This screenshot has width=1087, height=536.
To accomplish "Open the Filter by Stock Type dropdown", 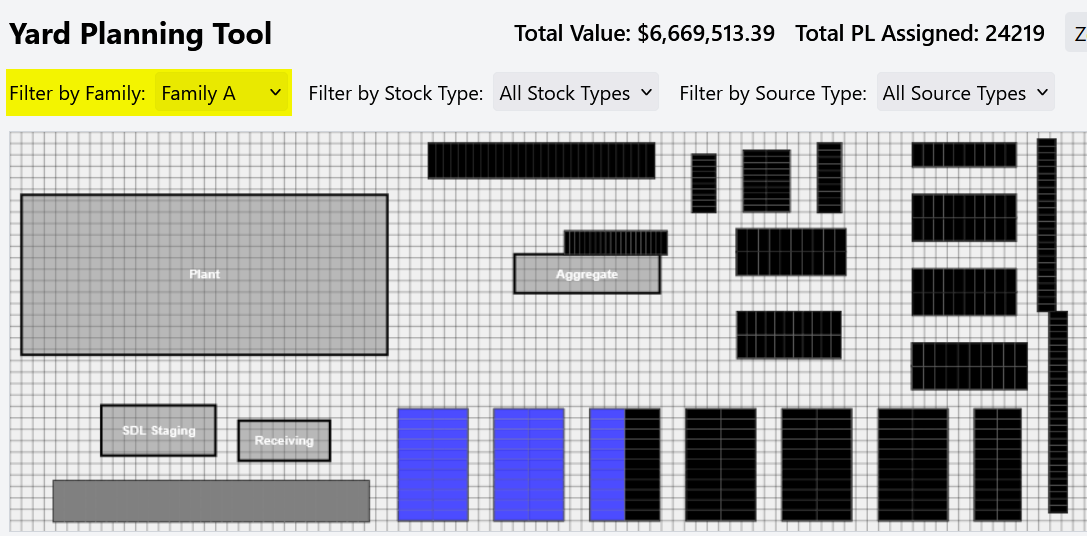I will pyautogui.click(x=575, y=92).
